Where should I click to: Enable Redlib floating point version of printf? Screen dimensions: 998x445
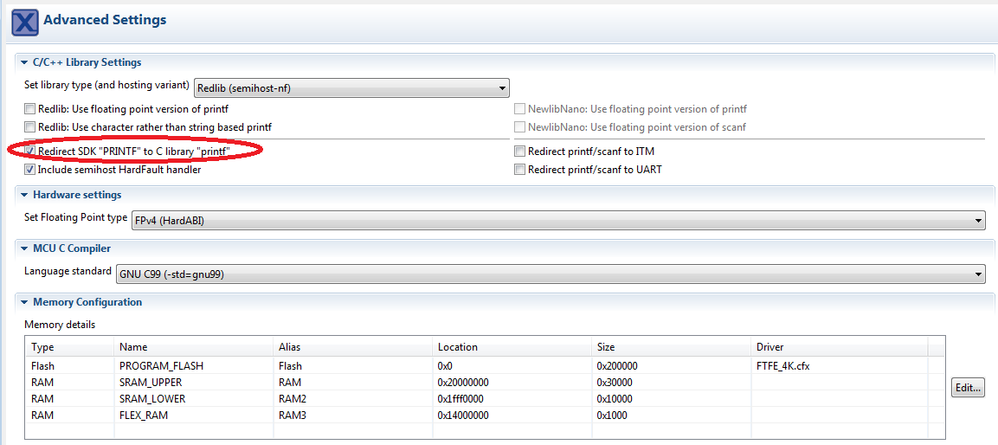pos(29,108)
